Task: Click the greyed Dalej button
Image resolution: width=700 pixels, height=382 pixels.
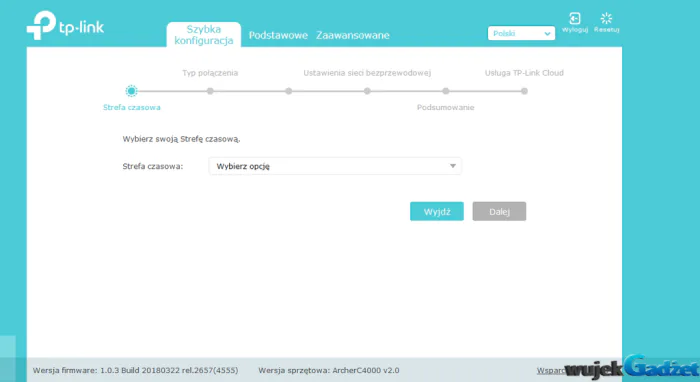Action: tap(499, 212)
